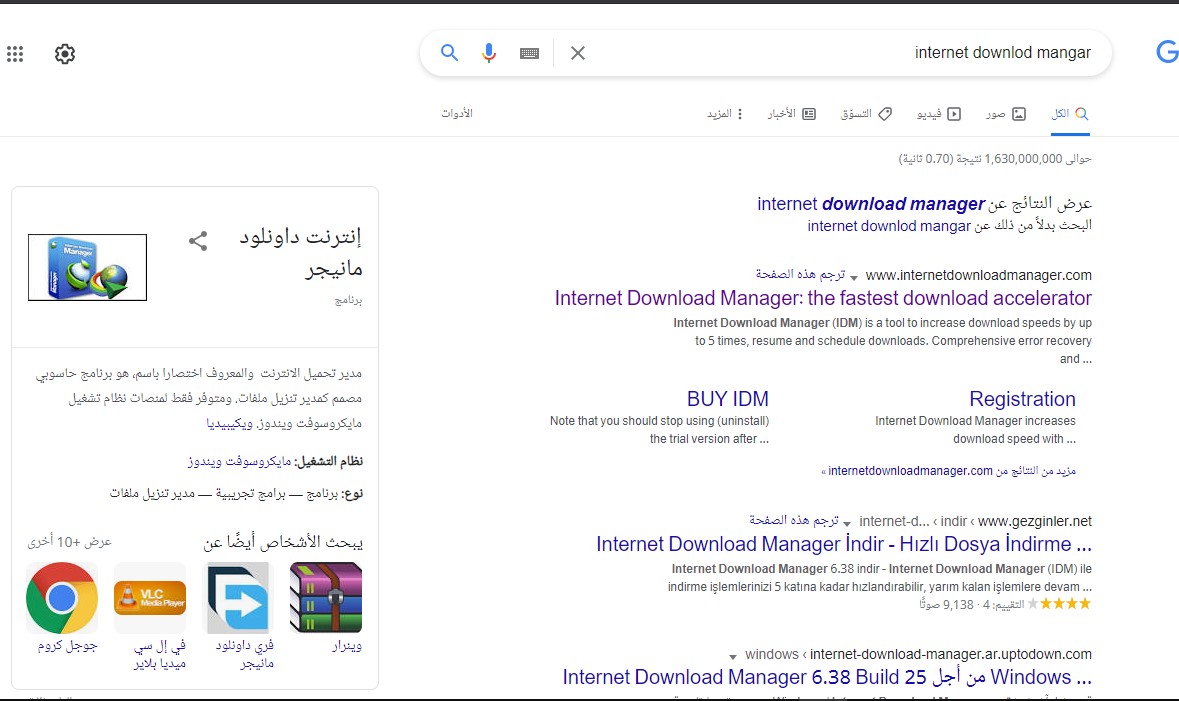The image size is (1179, 701).
Task: Click the برنامج subtitle under the panel title
Action: [348, 300]
